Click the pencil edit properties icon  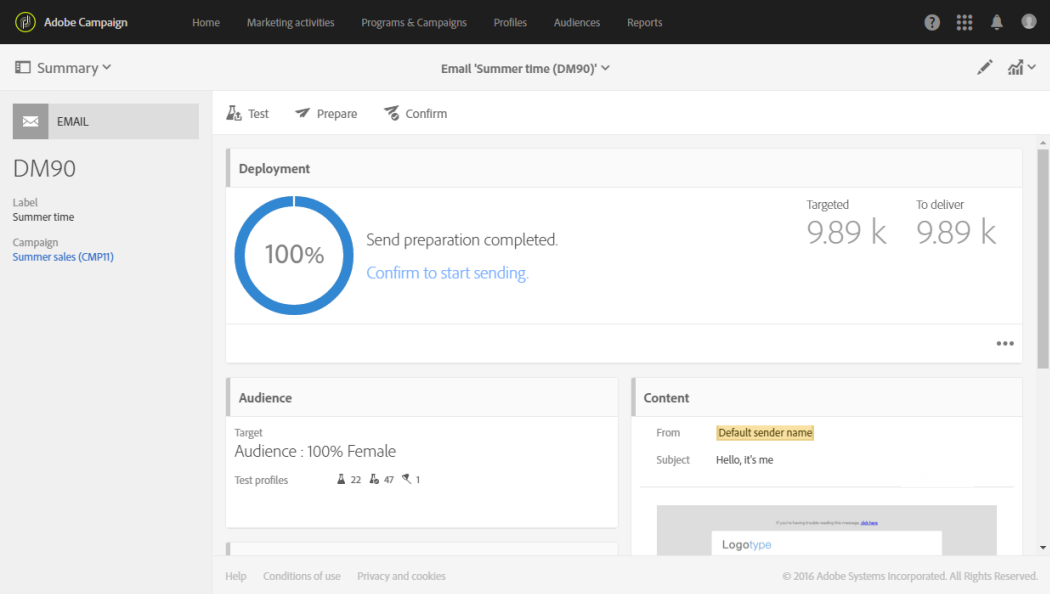pyautogui.click(x=985, y=68)
